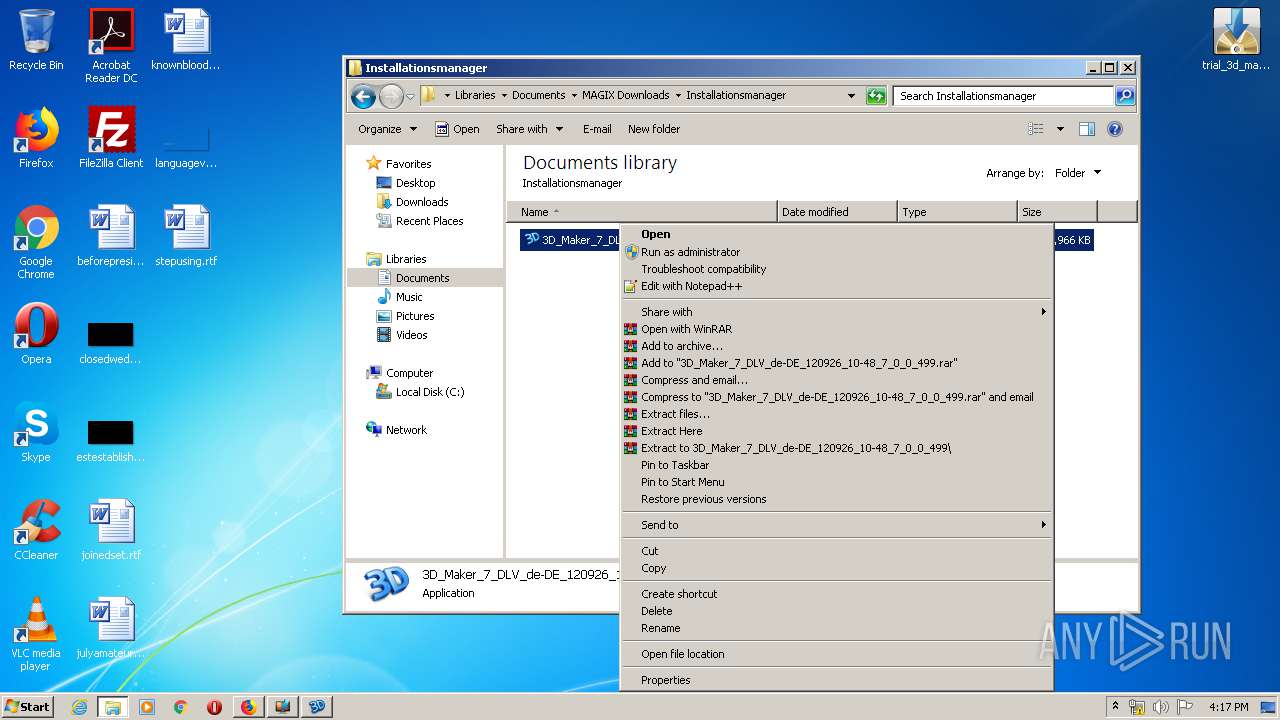1280x720 pixels.
Task: Open the Explorer help question-mark icon
Action: 1115,129
